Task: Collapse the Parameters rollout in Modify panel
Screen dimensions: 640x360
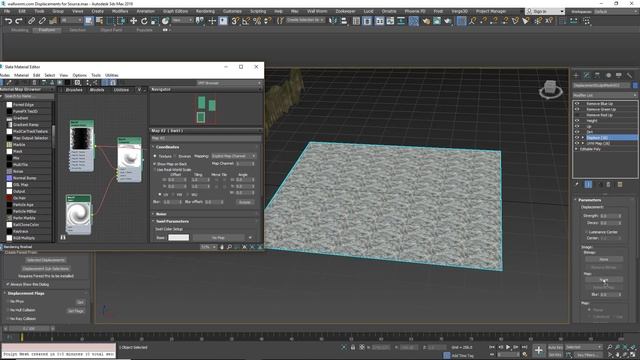Action: (589, 200)
